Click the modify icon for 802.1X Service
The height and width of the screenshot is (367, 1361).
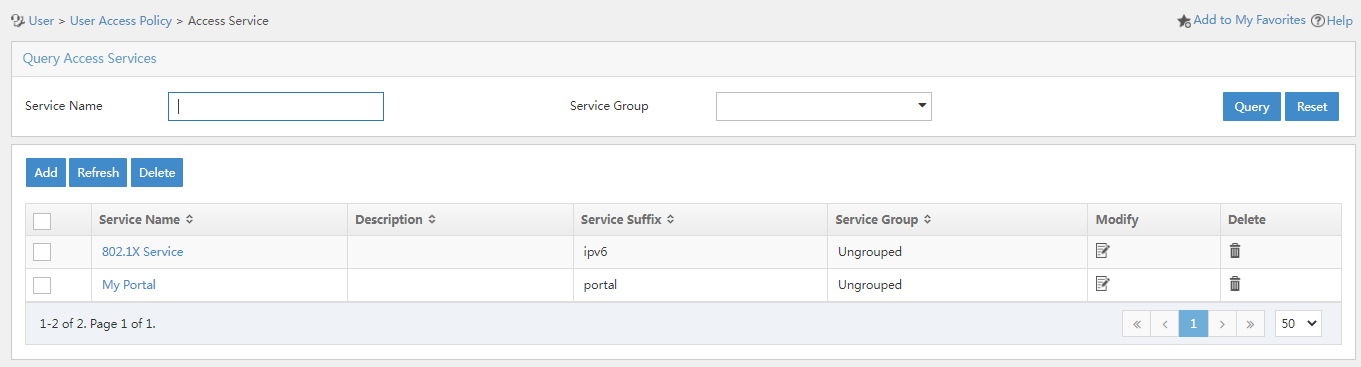point(1103,251)
